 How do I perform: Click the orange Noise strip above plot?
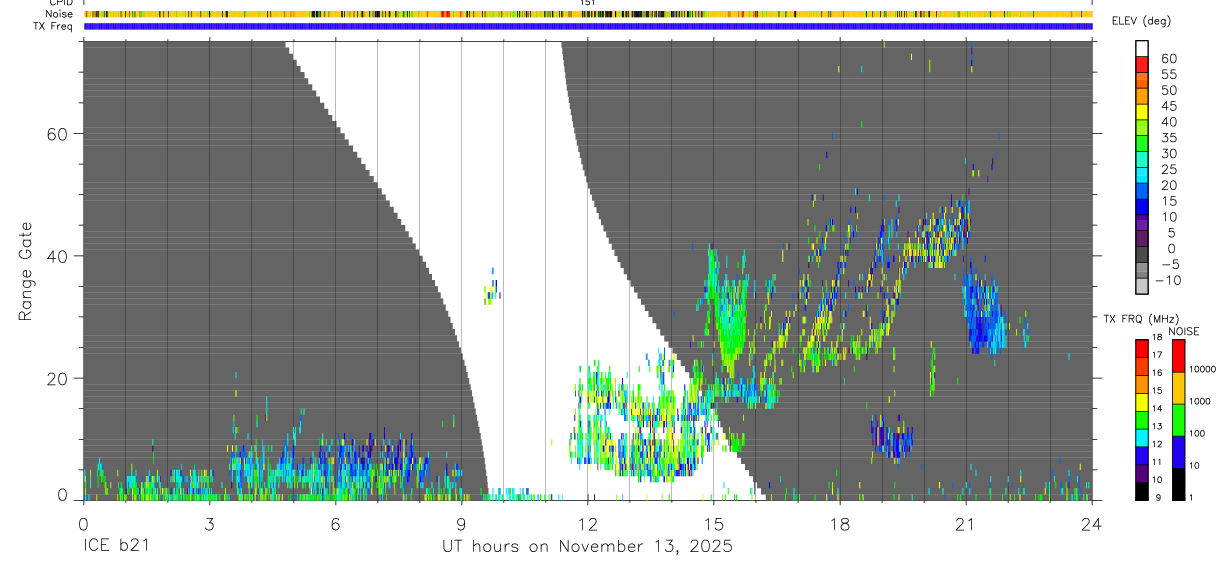pyautogui.click(x=588, y=14)
